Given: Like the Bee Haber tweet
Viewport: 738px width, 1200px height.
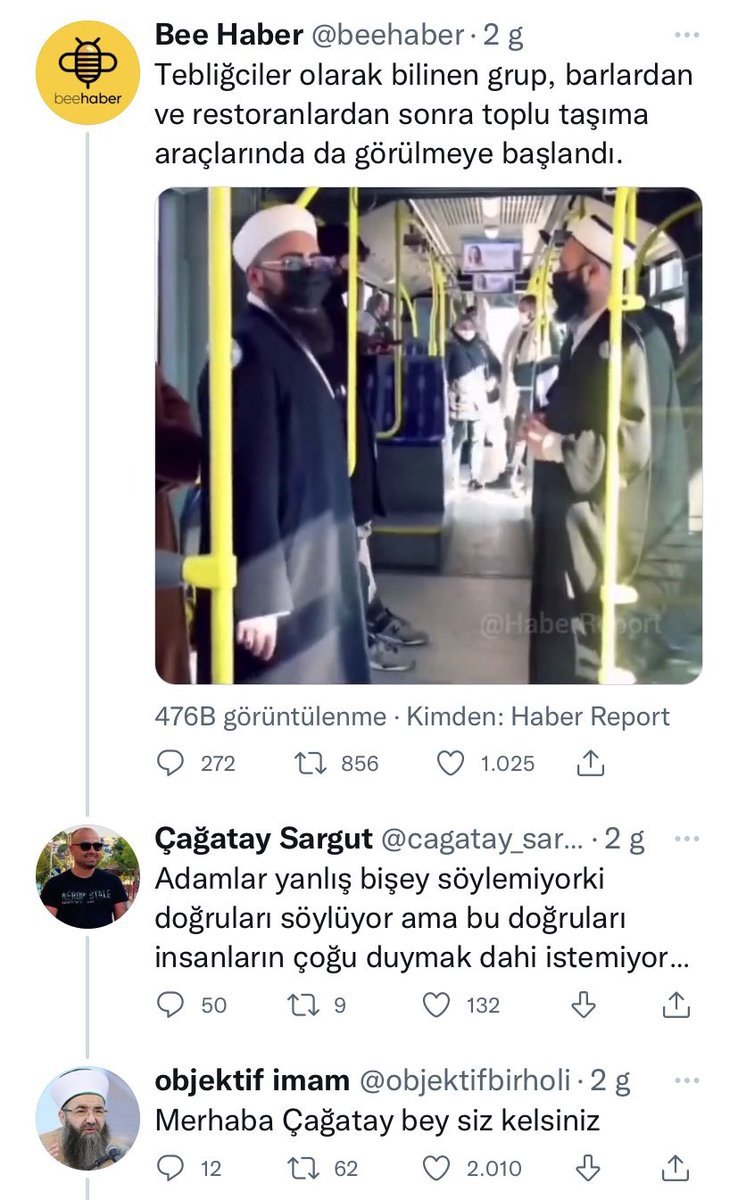Looking at the screenshot, I should click(452, 764).
